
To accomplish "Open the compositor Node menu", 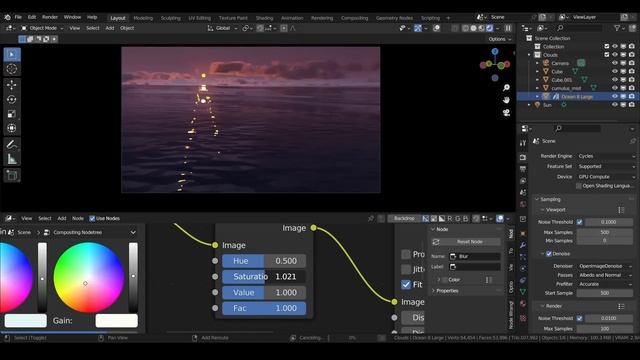I will 78,218.
